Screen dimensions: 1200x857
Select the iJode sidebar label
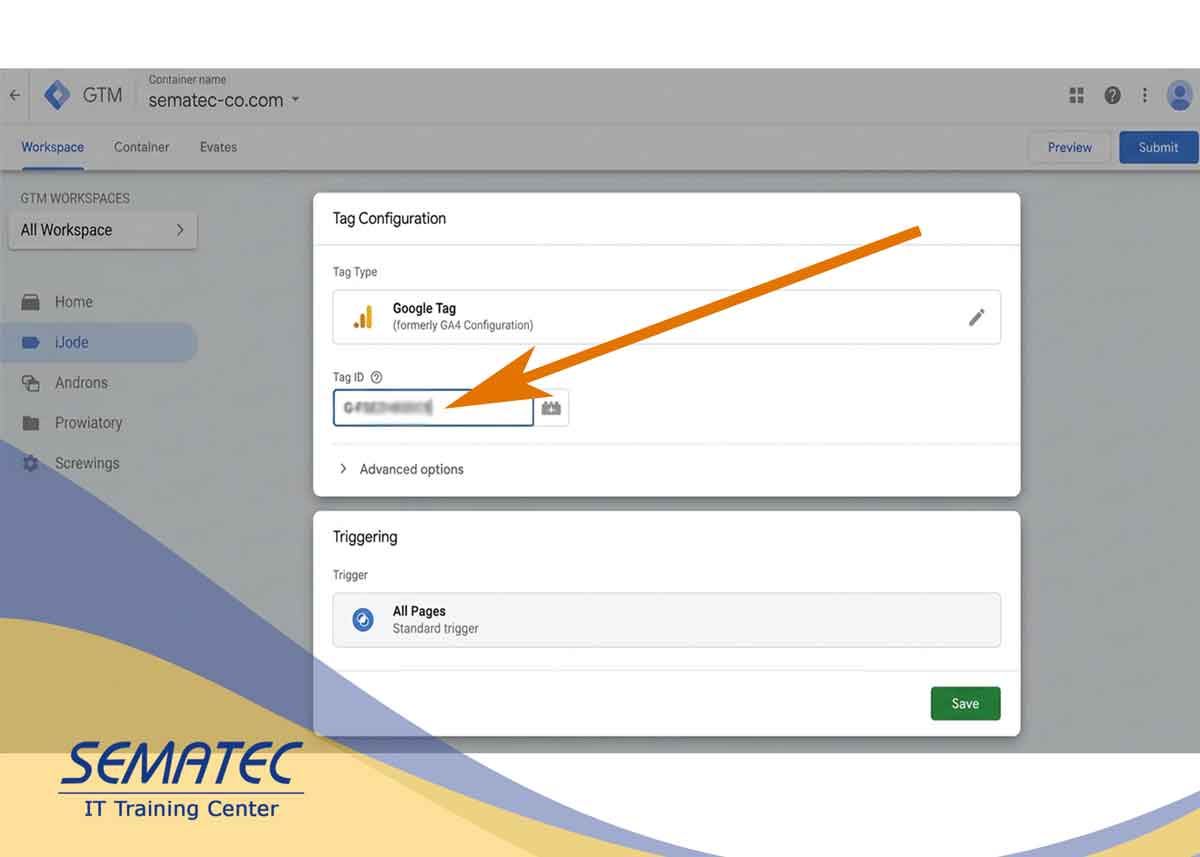point(72,342)
